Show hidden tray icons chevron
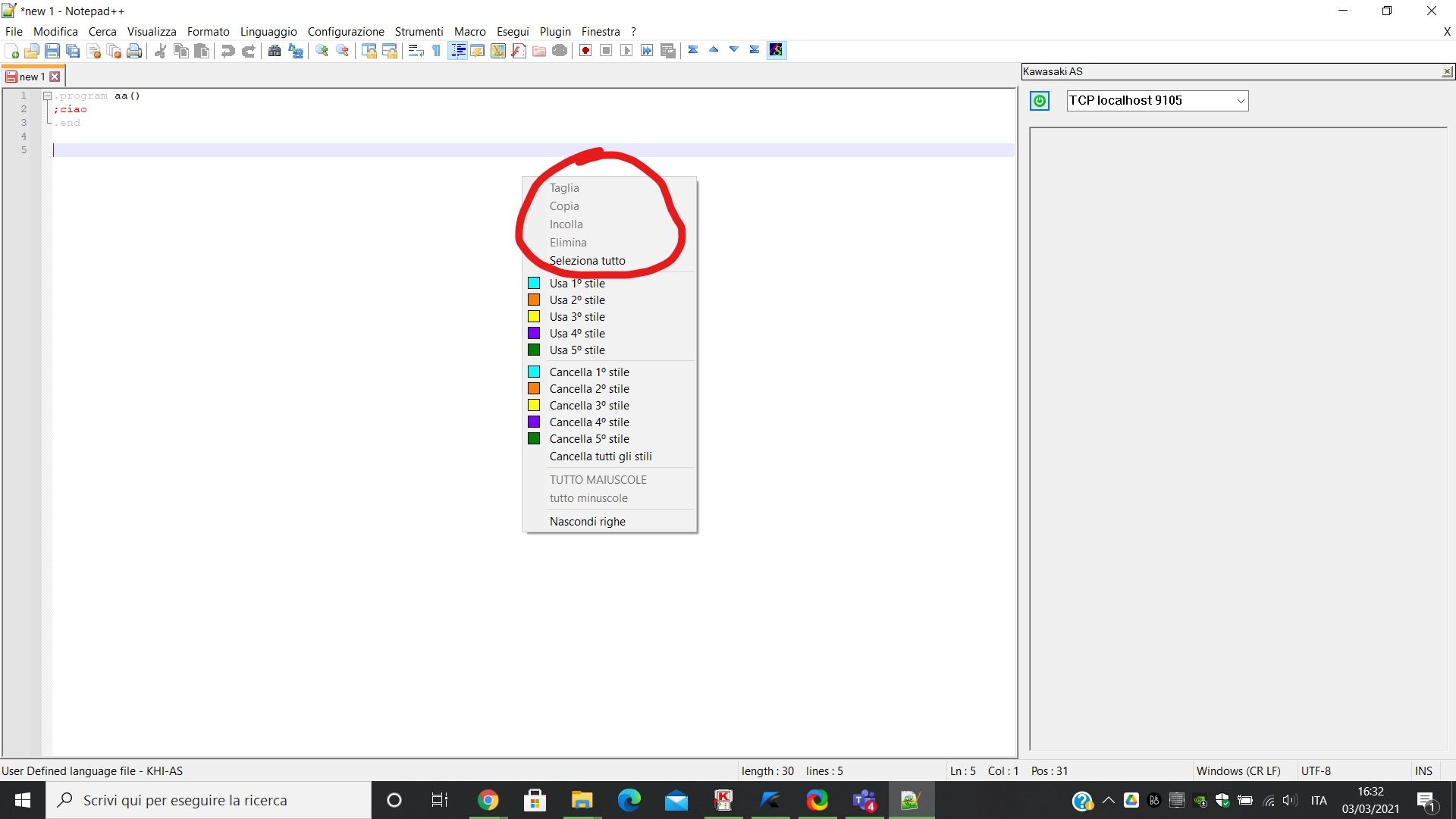Screen dimensions: 1456x819 pos(1108,800)
